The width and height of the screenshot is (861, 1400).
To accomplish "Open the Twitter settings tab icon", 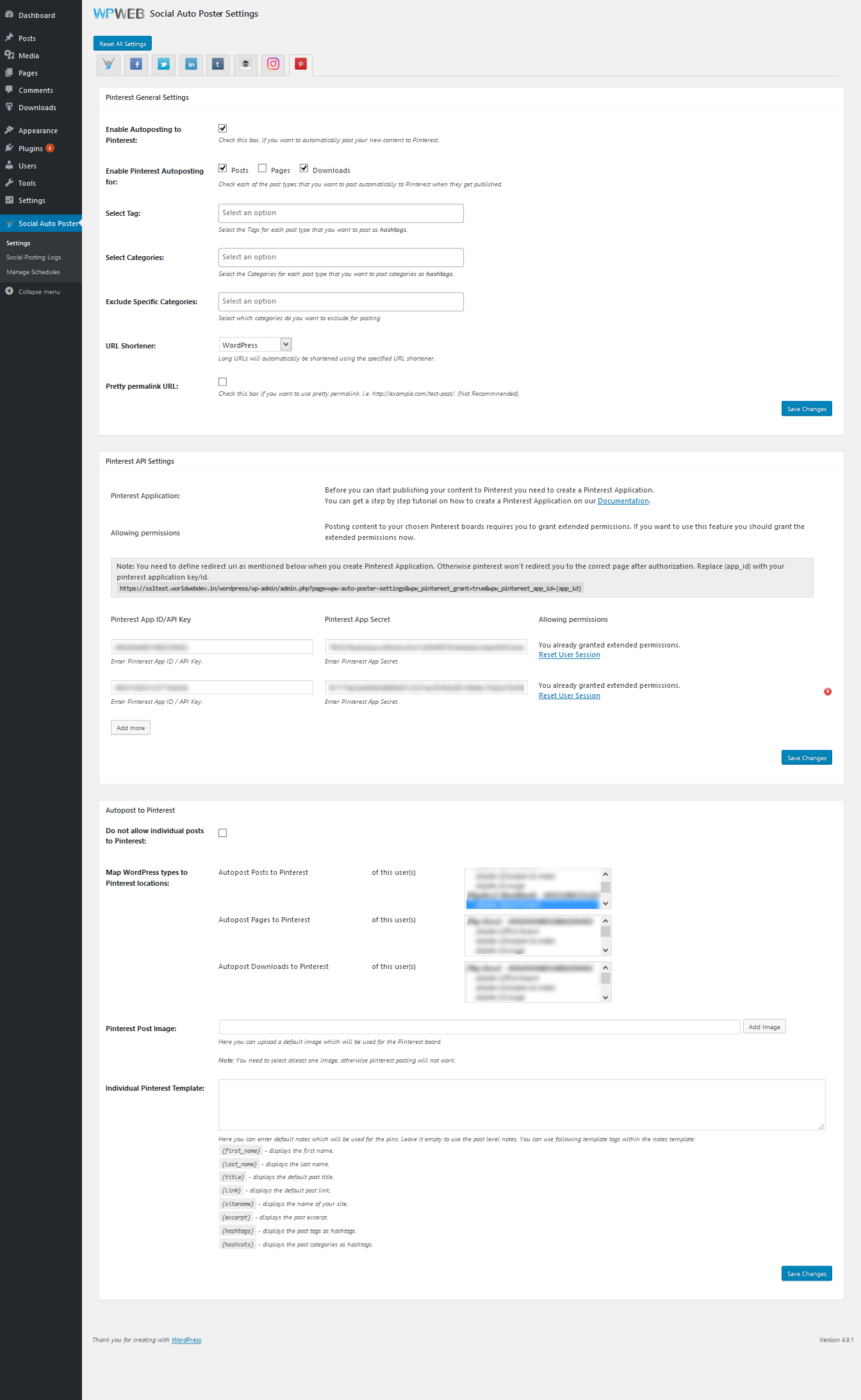I will [164, 64].
